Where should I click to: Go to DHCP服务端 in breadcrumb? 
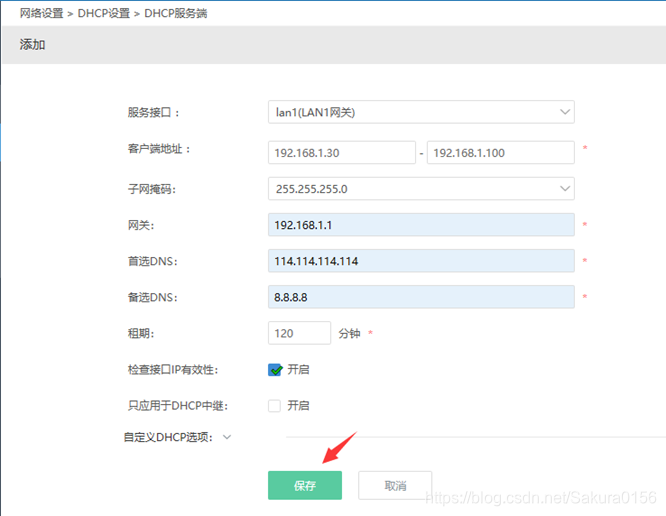175,13
